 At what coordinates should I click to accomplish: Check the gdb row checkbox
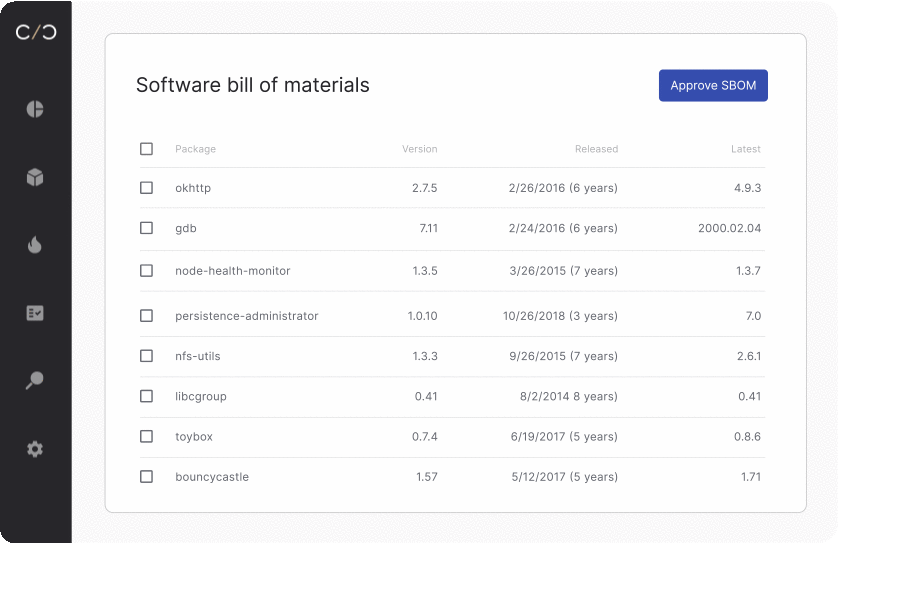pos(146,228)
